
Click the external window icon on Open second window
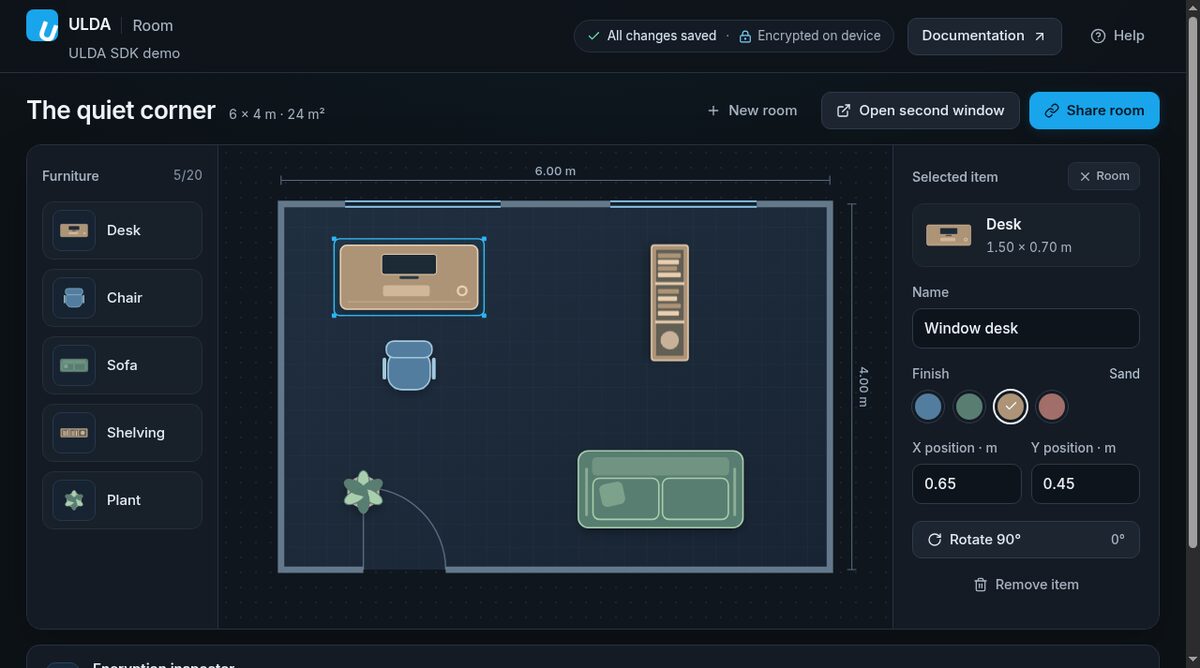(844, 111)
